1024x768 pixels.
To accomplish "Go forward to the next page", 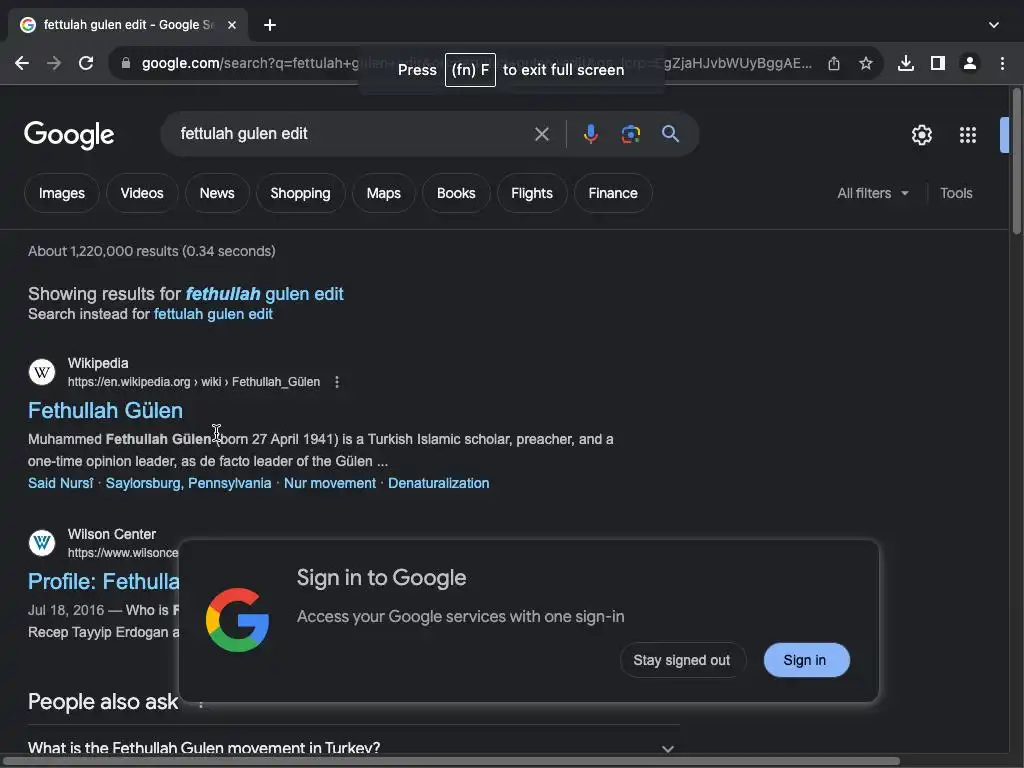I will coord(54,63).
